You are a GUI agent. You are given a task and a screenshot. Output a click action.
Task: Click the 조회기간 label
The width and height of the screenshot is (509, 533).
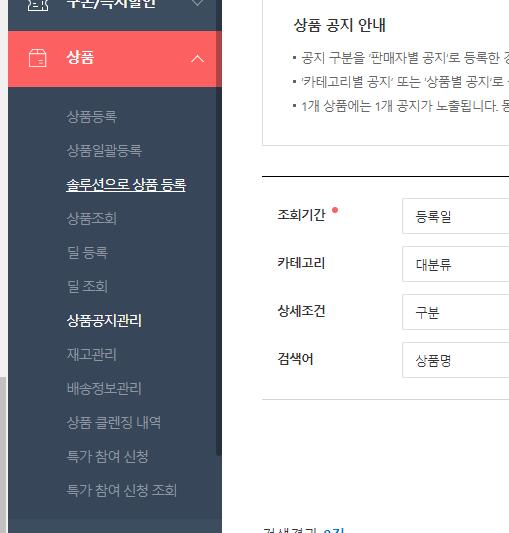click(301, 215)
